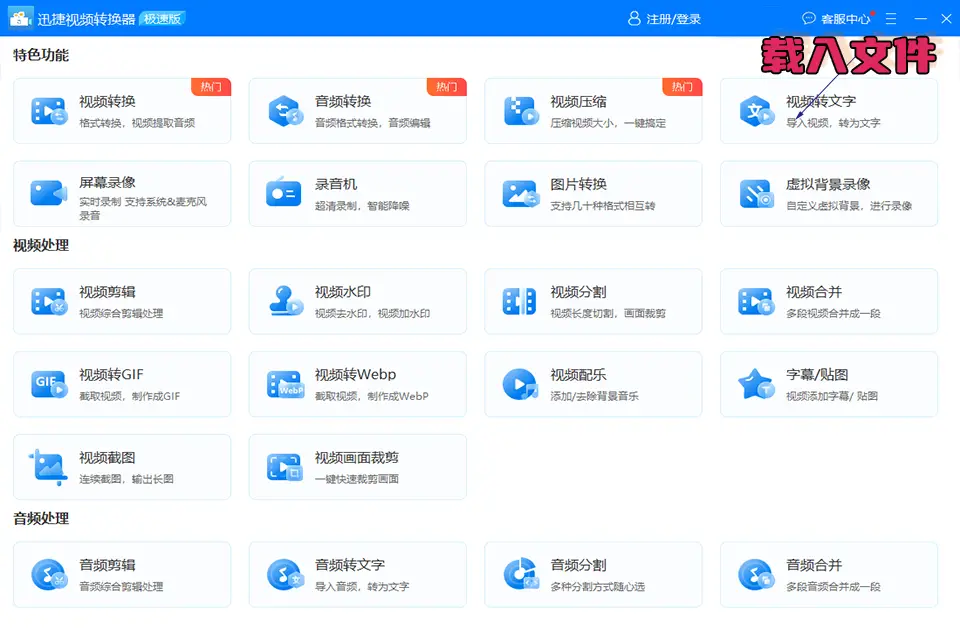
Task: Click text "多段音频合并成一段"
Action: tap(833, 586)
